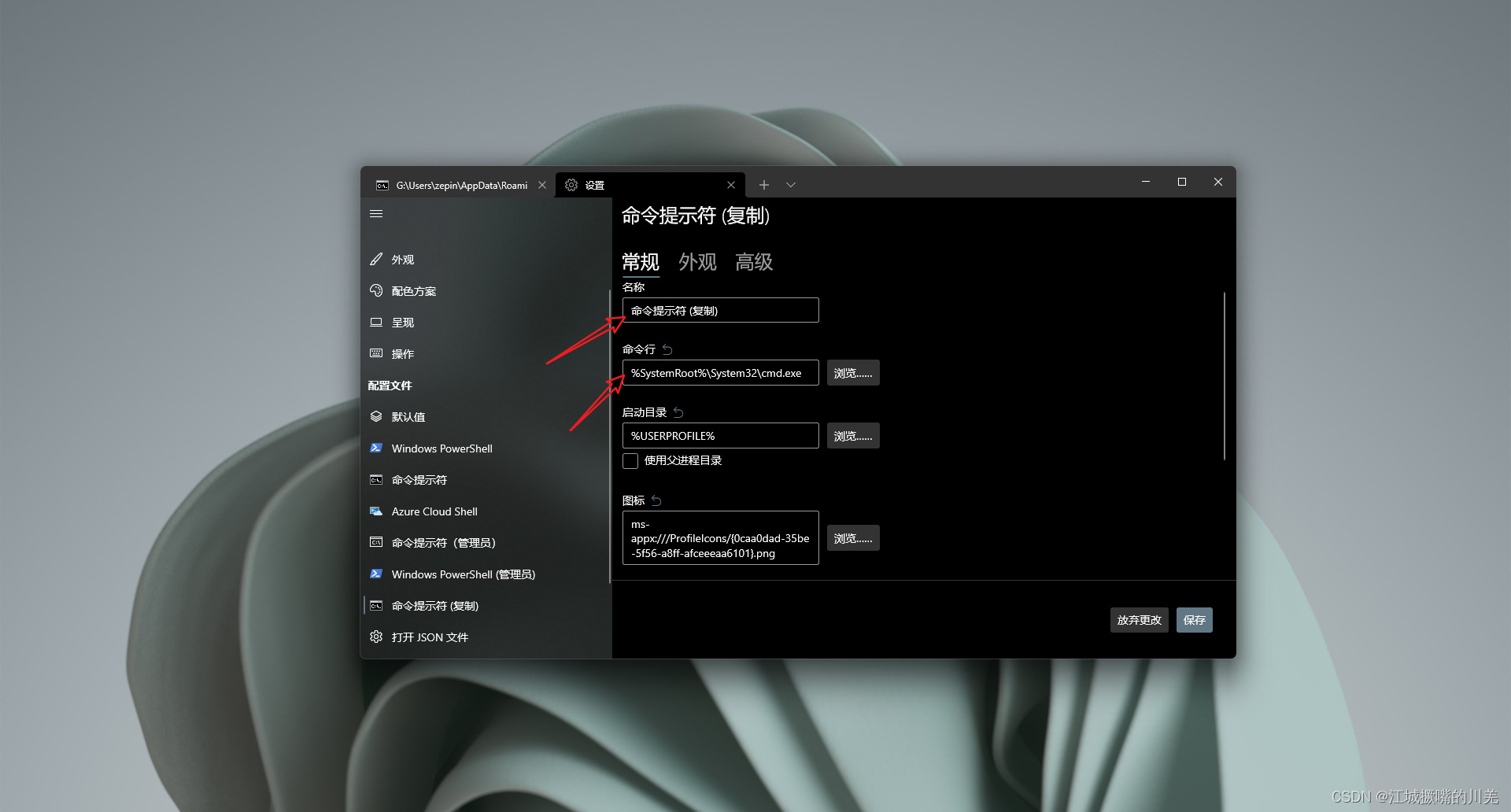Click the settings page vertical scrollbar
The height and width of the screenshot is (812, 1511).
coord(1225,376)
